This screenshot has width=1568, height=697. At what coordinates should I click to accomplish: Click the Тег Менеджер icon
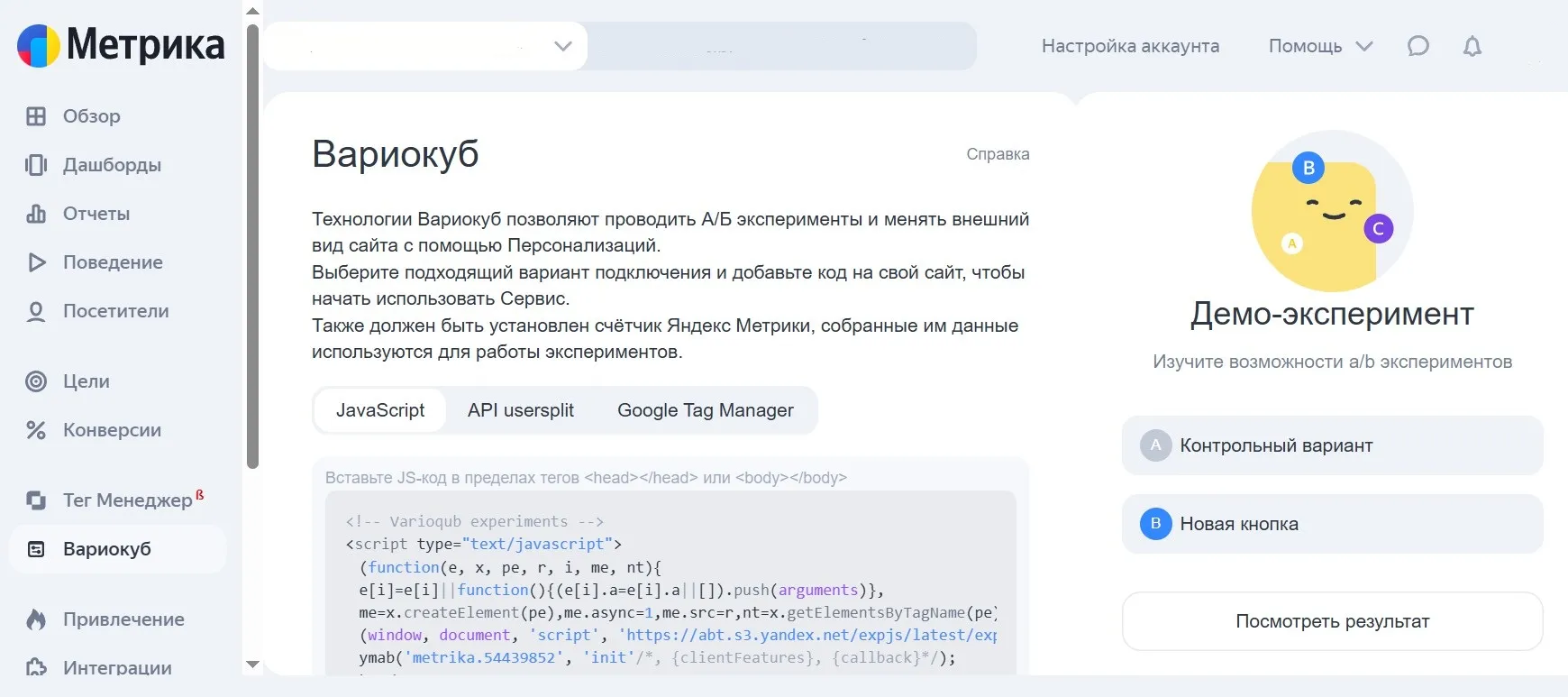[x=36, y=500]
